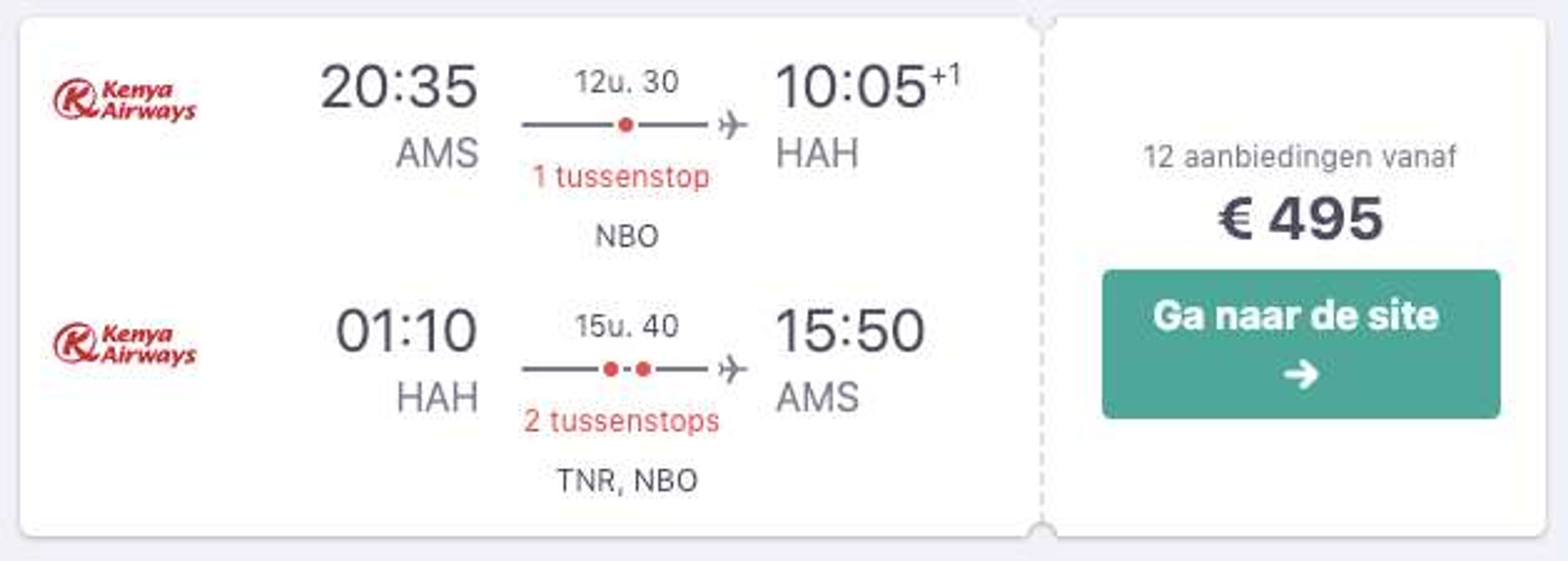1568x561 pixels.
Task: Click the € 495 price
Action: pos(1301,219)
